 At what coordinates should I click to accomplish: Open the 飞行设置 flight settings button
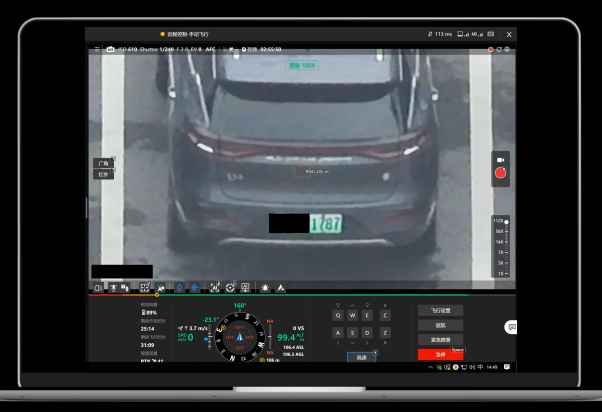point(440,310)
